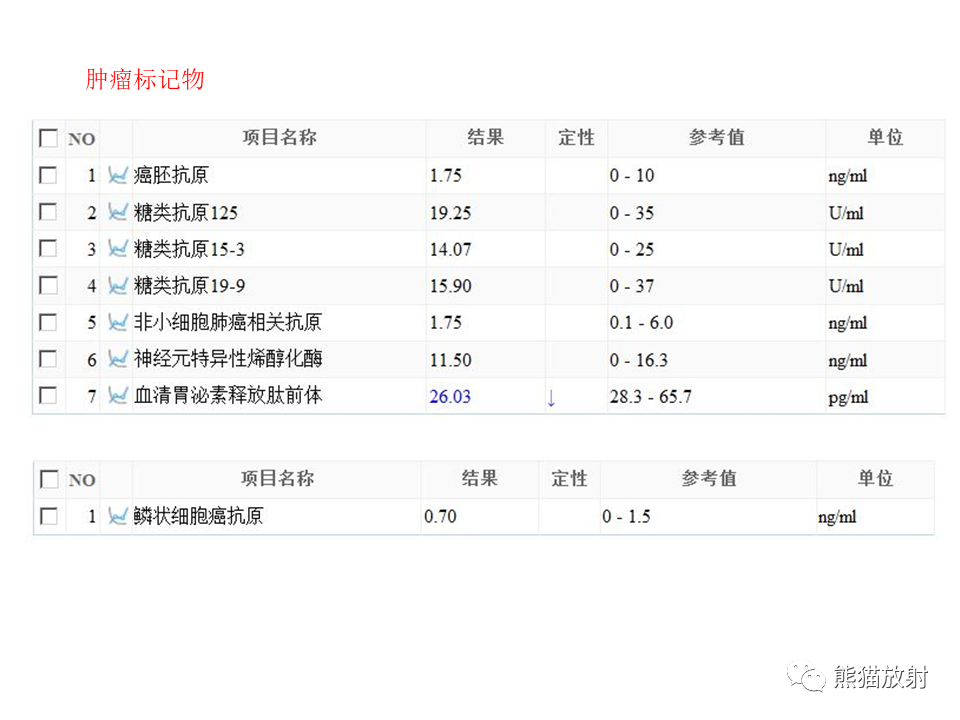Click result value 11.50
960x720 pixels.
450,360
